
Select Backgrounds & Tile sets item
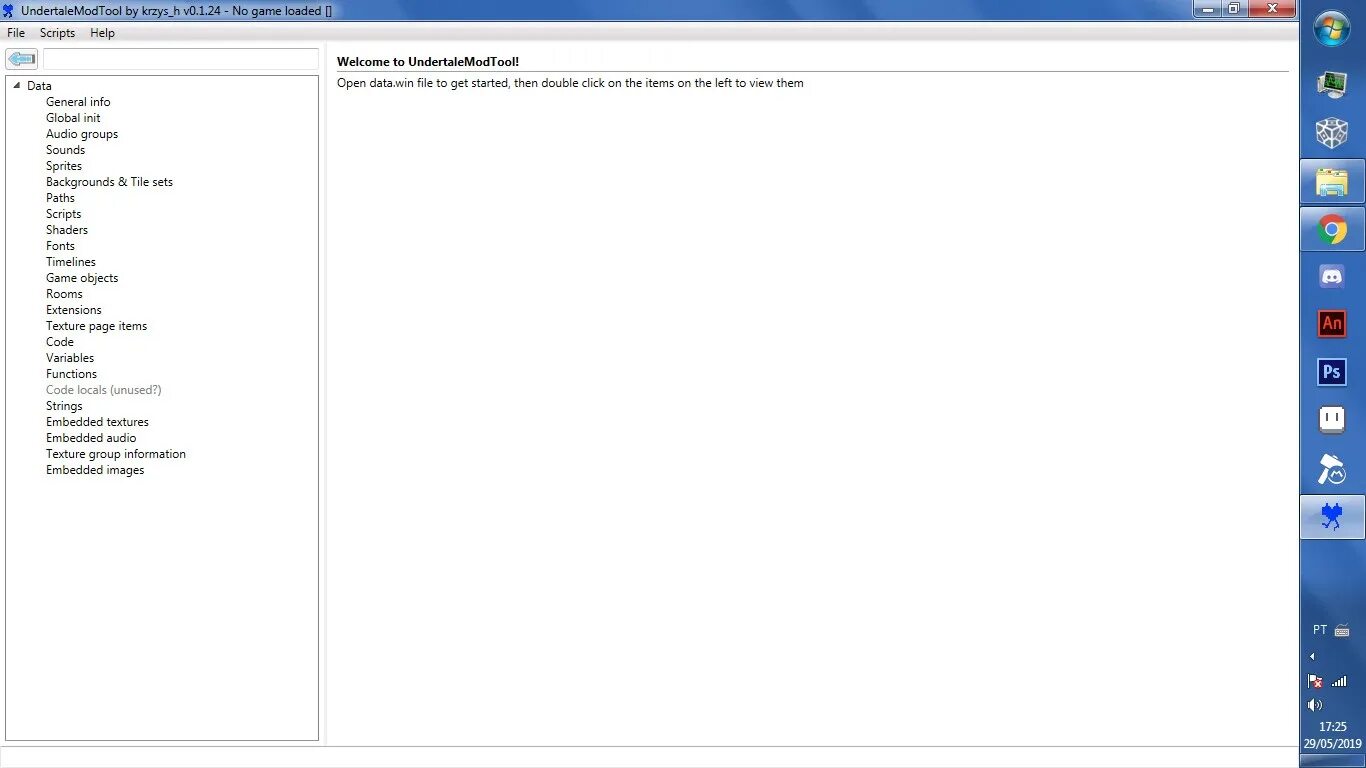pos(109,182)
